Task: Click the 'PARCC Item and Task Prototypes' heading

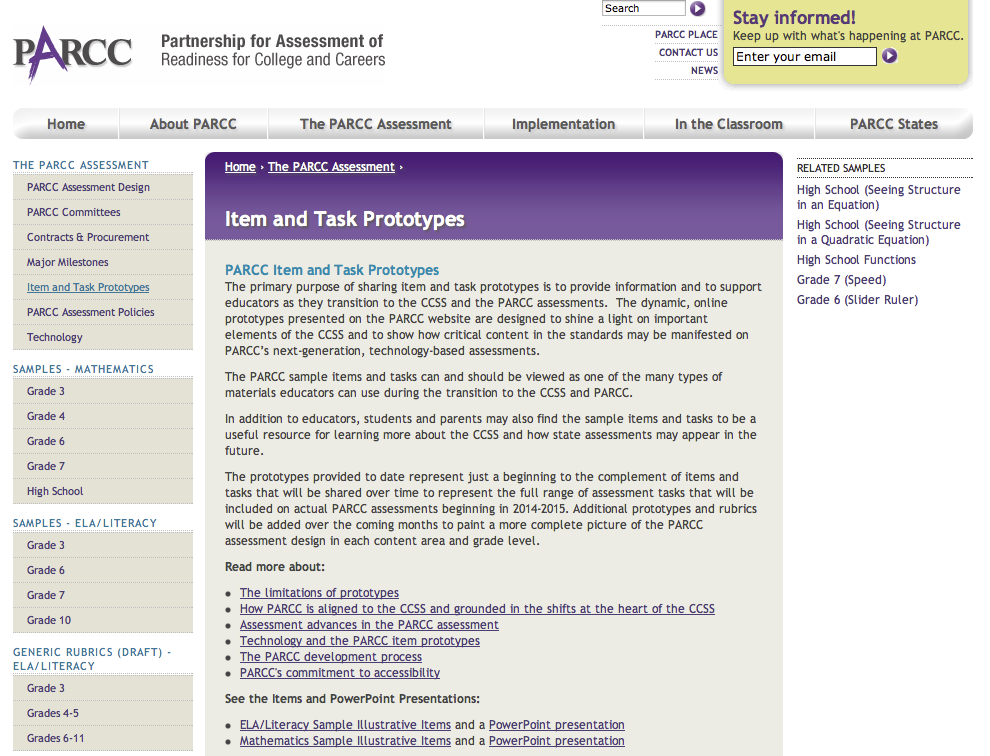Action: click(331, 270)
